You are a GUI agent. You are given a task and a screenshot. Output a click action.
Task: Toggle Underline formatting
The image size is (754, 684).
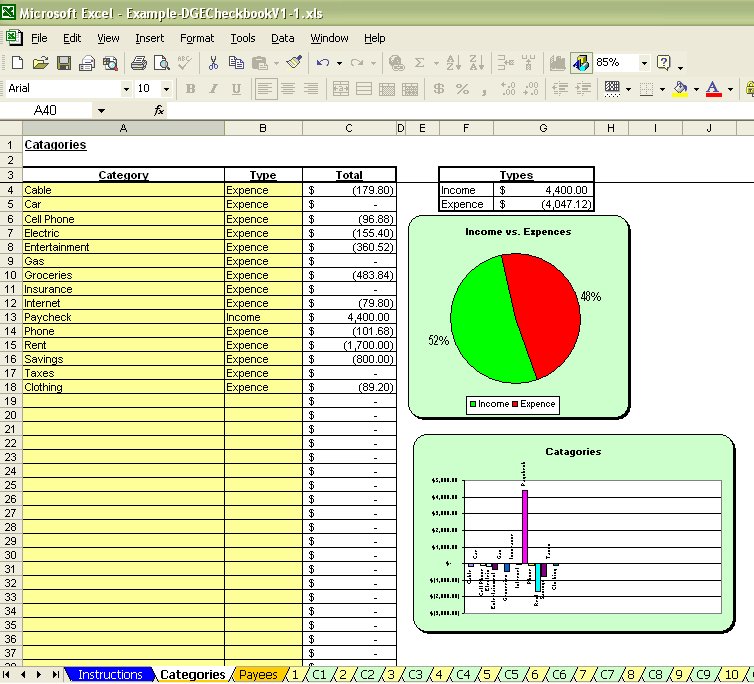pyautogui.click(x=236, y=89)
